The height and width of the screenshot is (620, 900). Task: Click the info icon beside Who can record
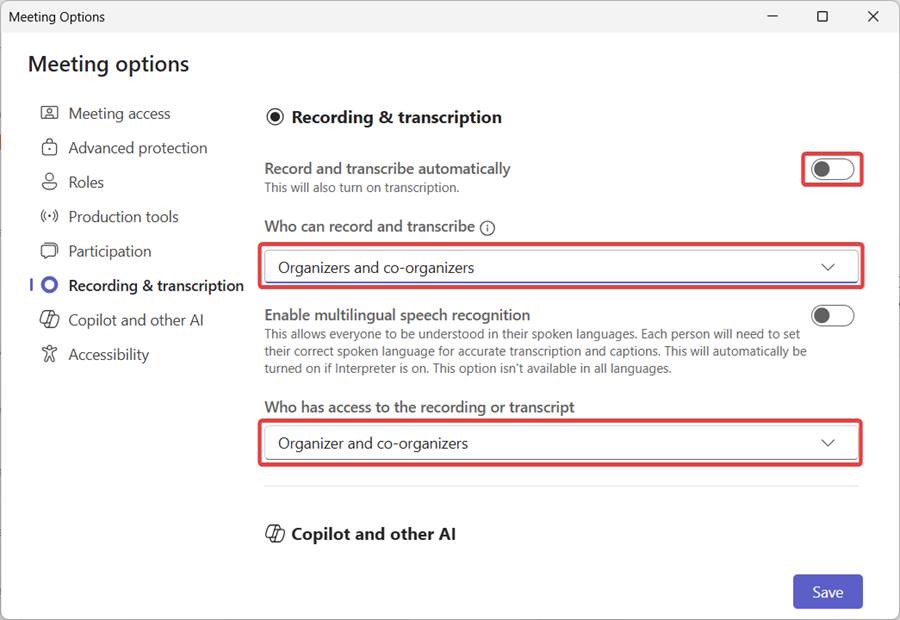[x=487, y=227]
